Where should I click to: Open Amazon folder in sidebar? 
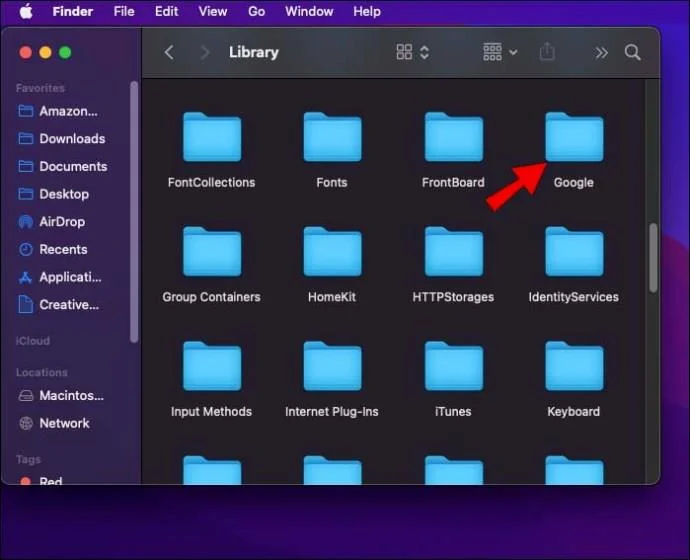pyautogui.click(x=58, y=111)
